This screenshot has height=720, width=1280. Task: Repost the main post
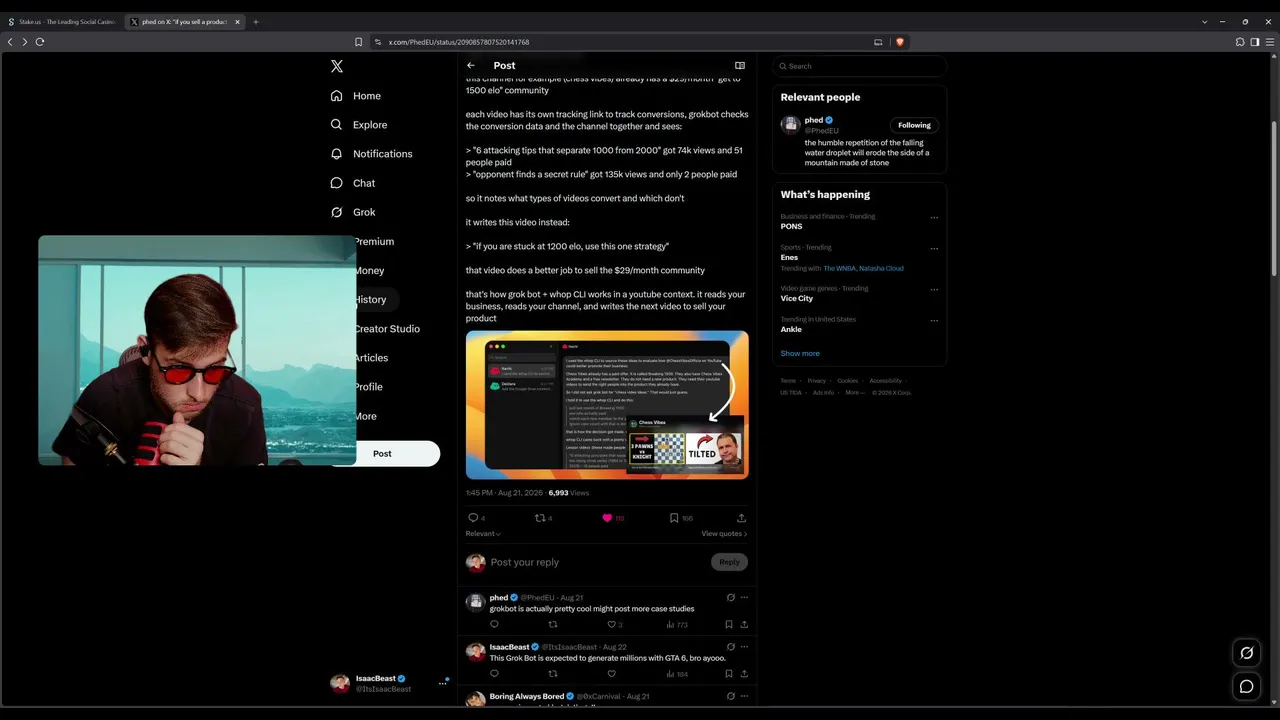click(540, 518)
